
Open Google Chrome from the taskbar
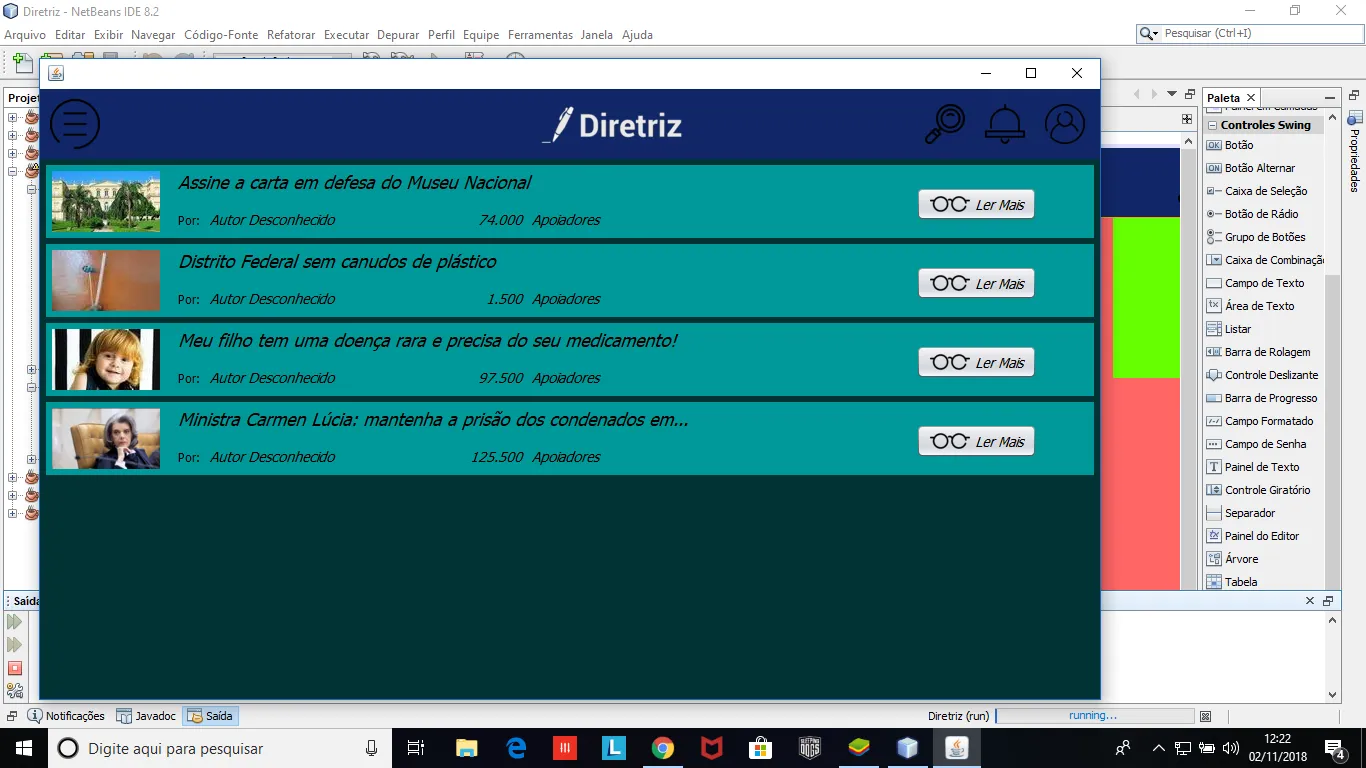click(x=662, y=748)
